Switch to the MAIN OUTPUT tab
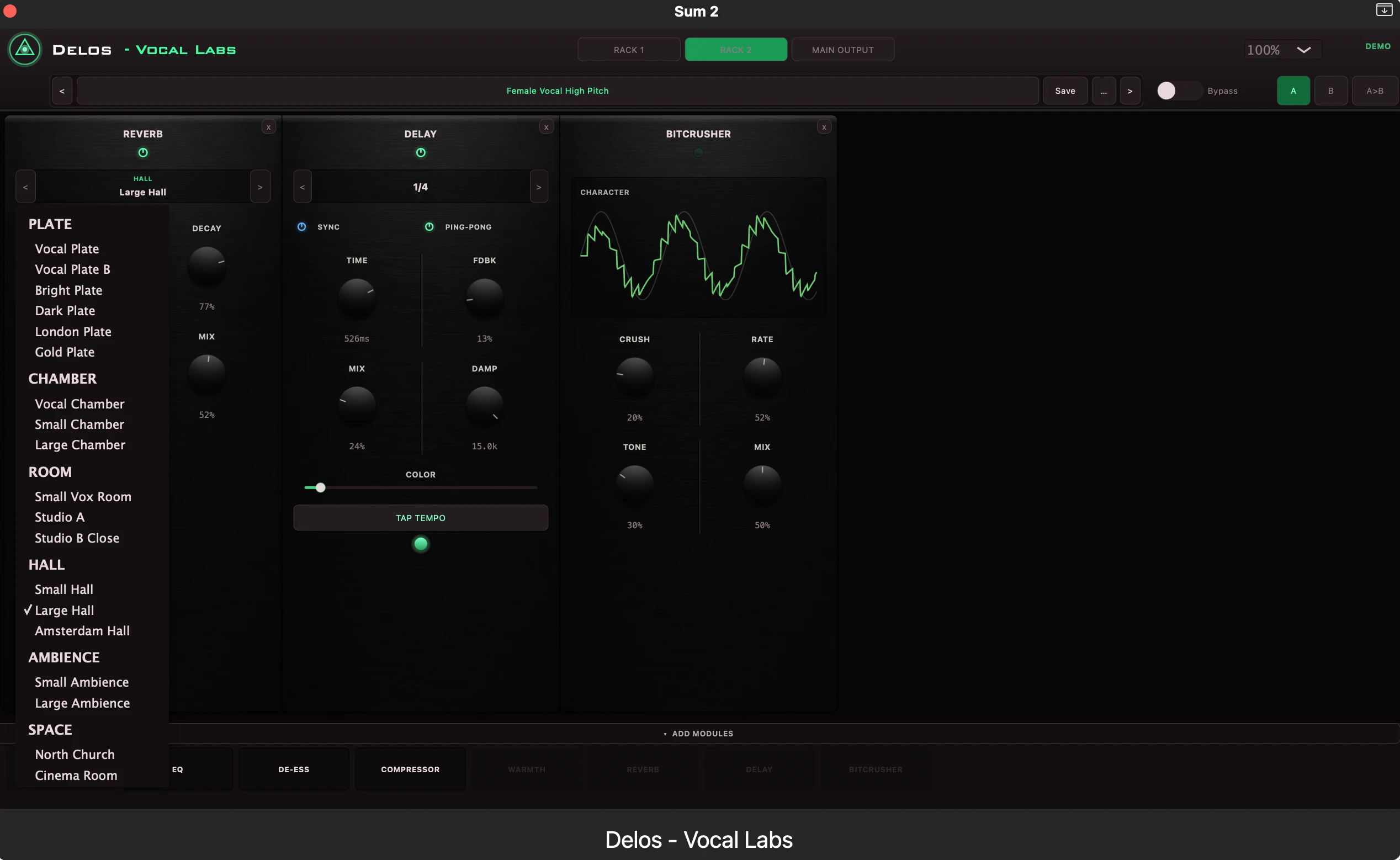This screenshot has width=1400, height=860. [x=842, y=50]
